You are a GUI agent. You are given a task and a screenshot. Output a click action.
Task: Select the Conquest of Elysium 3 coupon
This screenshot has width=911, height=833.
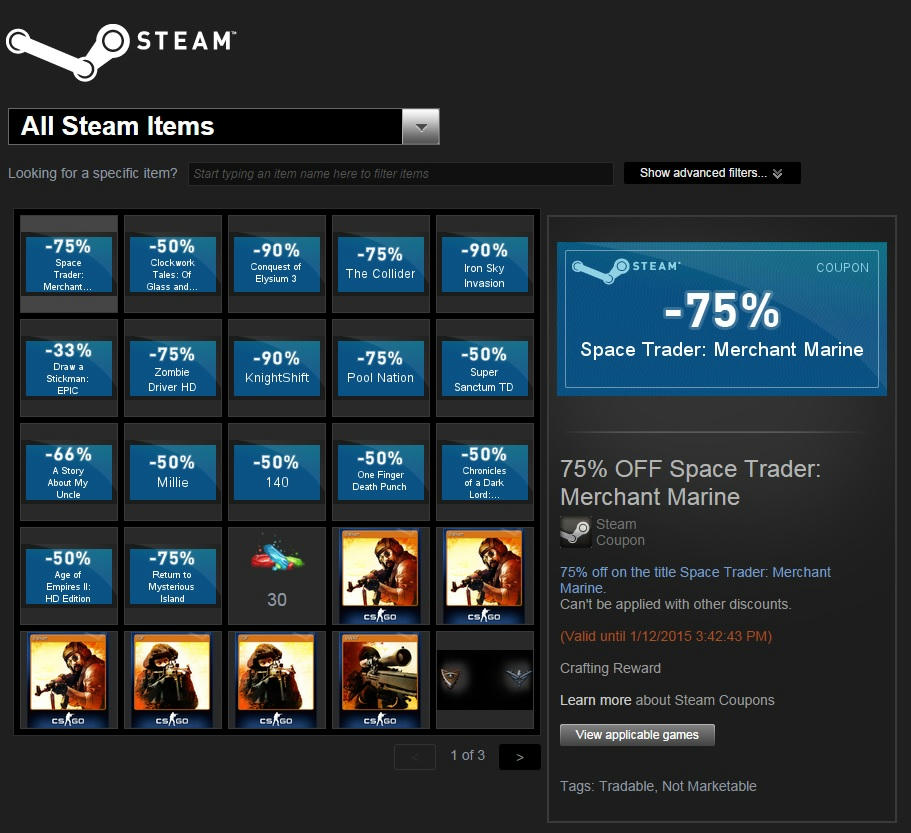[277, 264]
